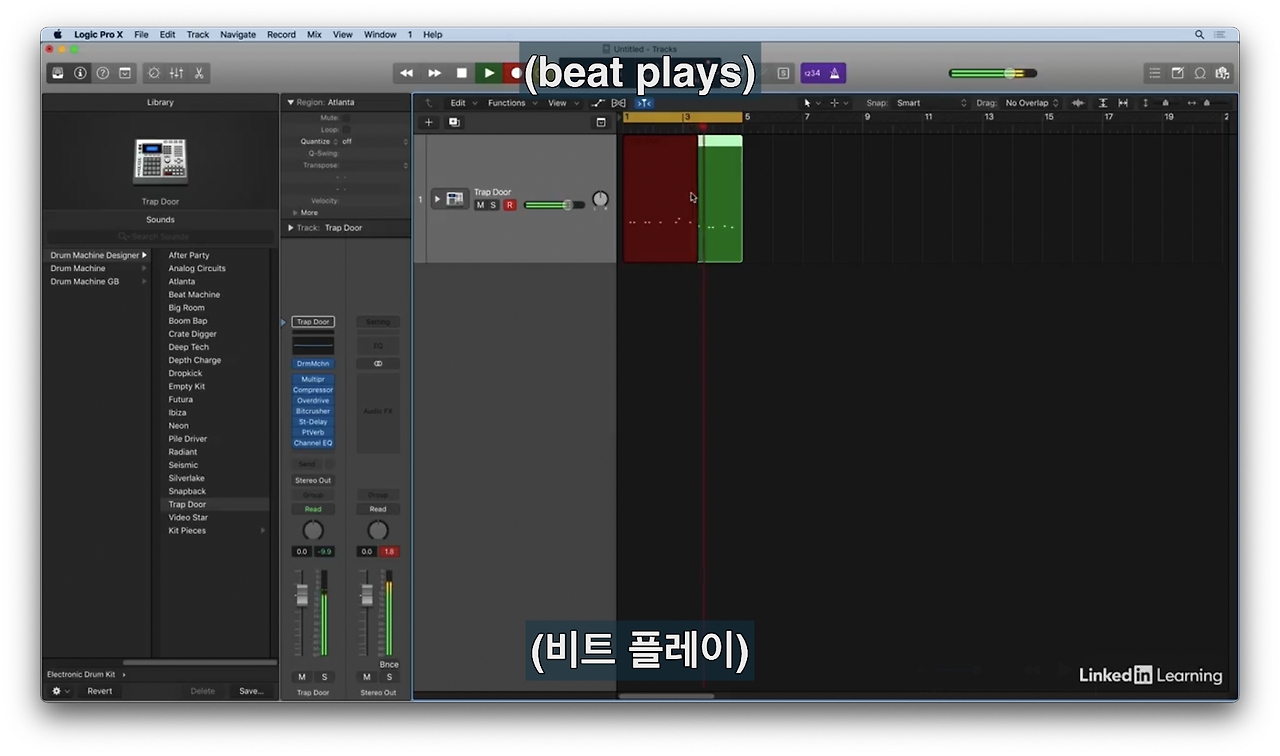Viewport: 1280px width, 756px height.
Task: Click the Spotlight search icon
Action: point(1200,34)
